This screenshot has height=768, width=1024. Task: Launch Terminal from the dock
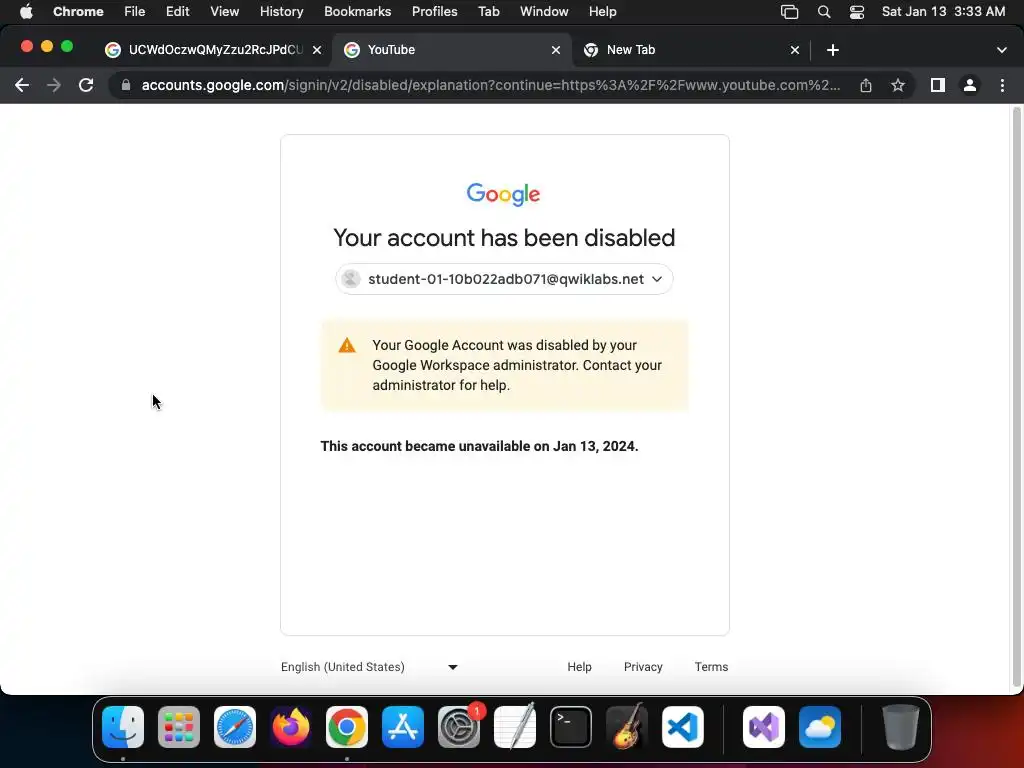pos(571,727)
